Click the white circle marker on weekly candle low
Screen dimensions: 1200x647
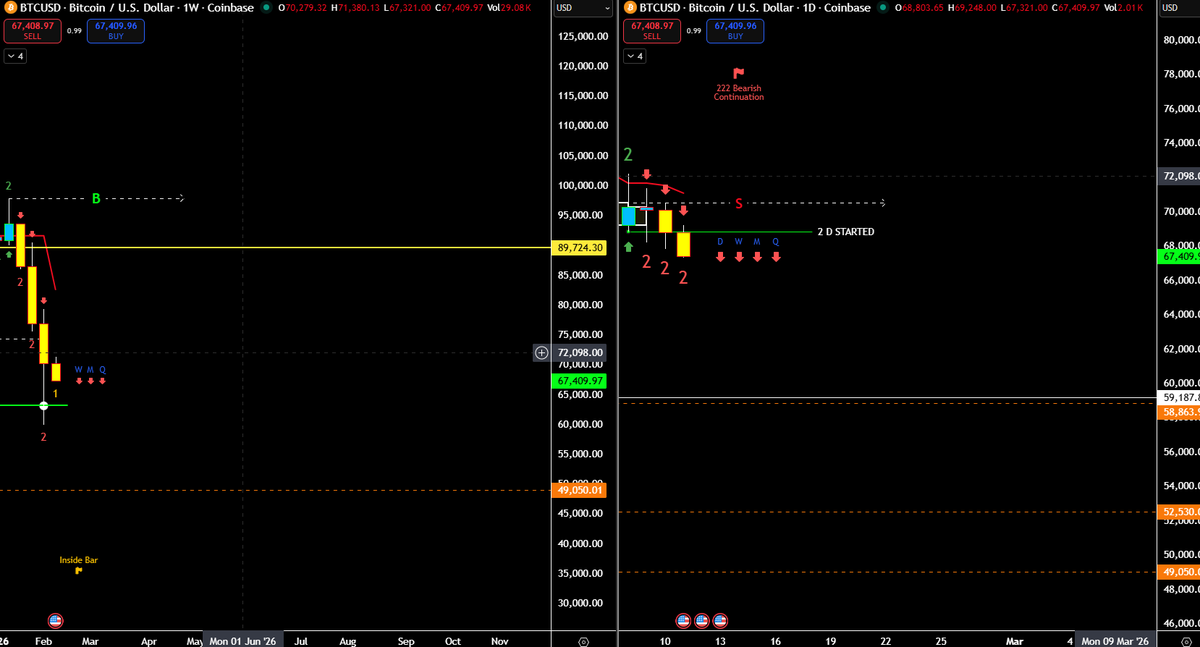44,405
